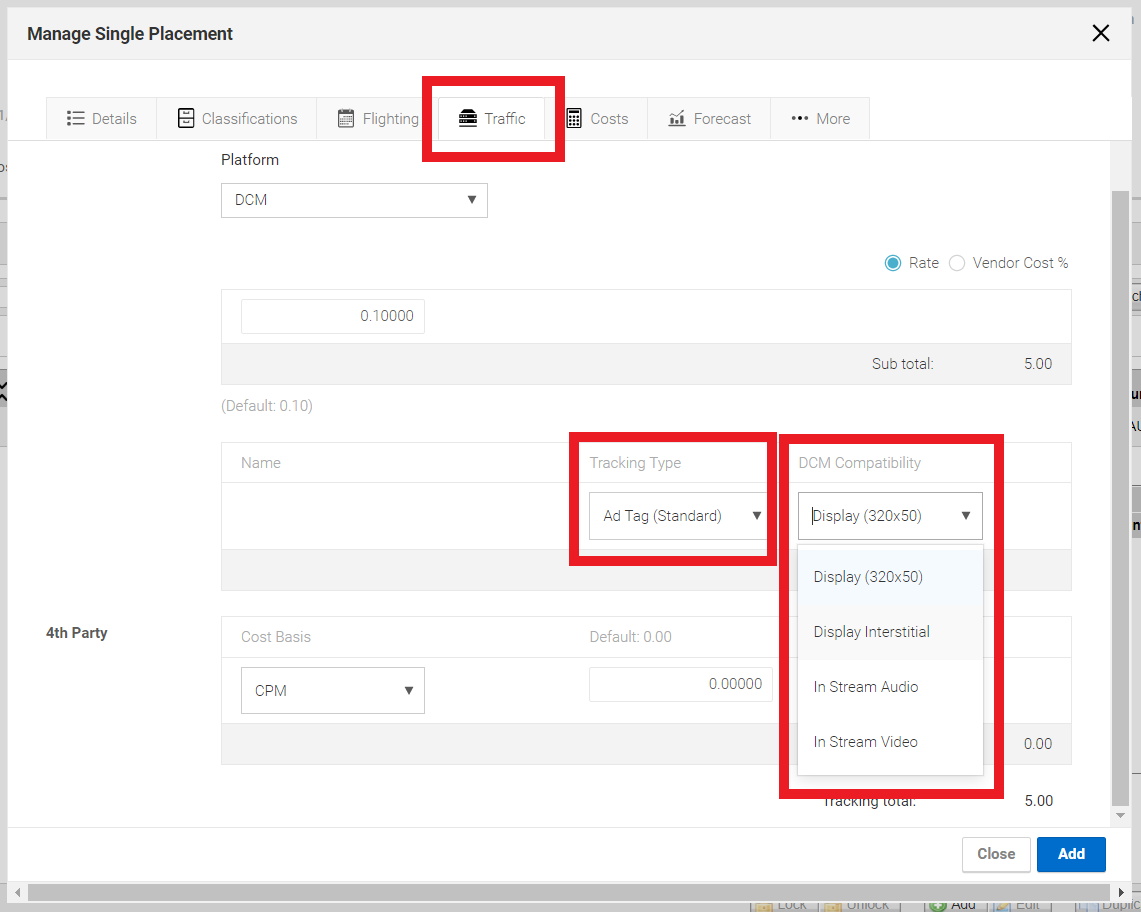Click the Name column header
The width and height of the screenshot is (1141, 912).
[261, 463]
